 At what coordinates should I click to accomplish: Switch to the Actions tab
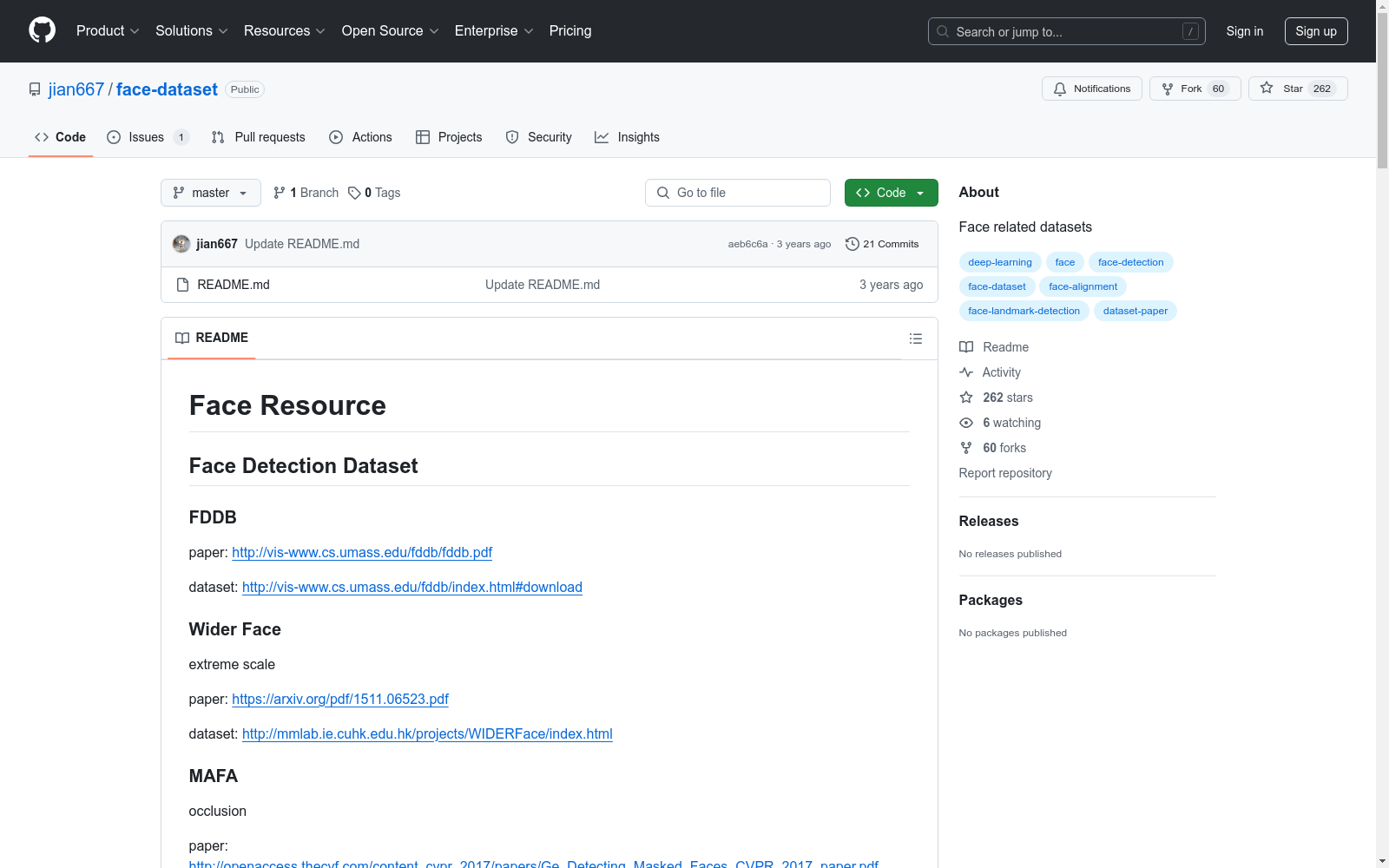click(x=361, y=137)
